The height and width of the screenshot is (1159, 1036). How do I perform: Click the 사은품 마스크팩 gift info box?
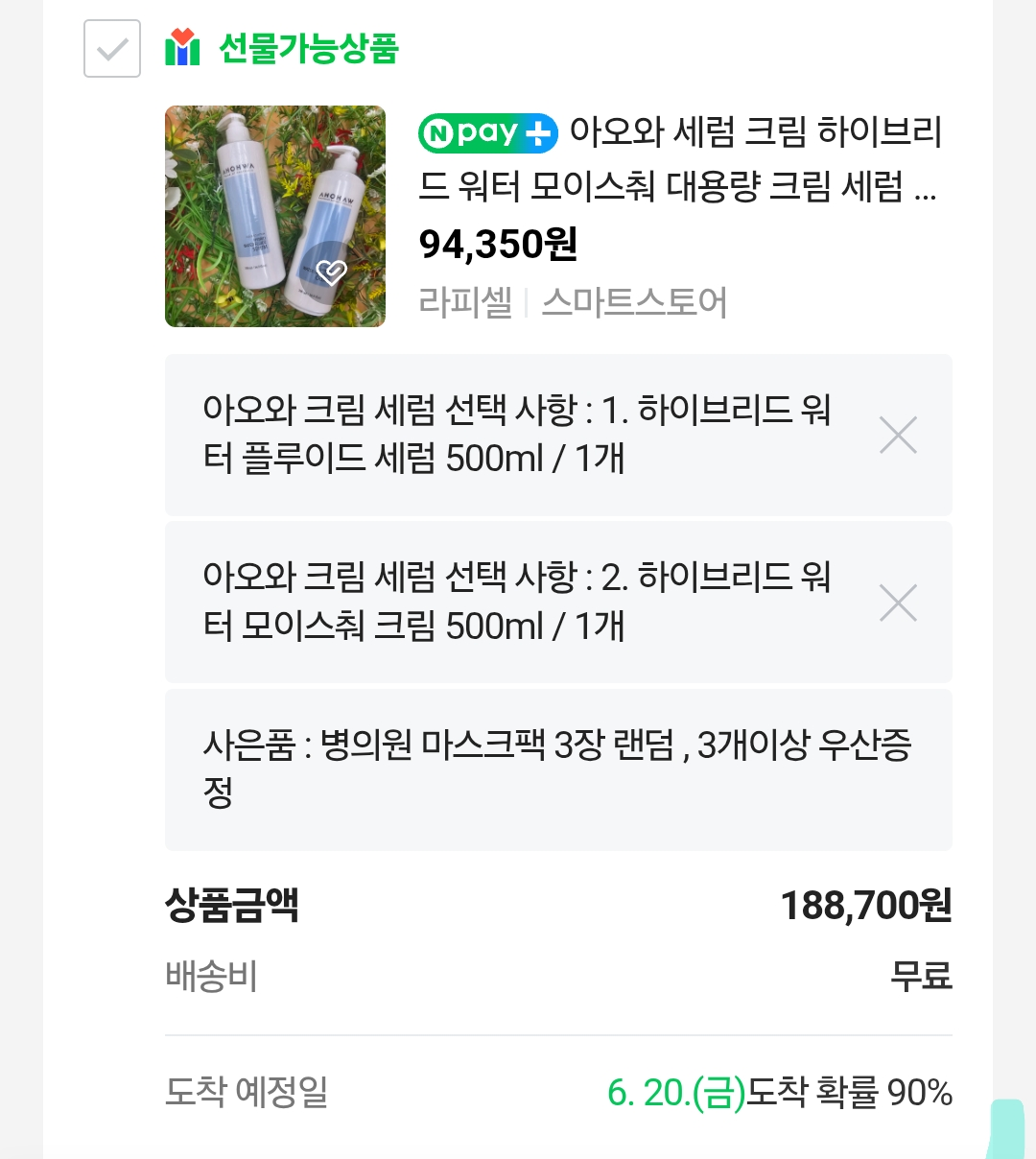pyautogui.click(x=558, y=769)
